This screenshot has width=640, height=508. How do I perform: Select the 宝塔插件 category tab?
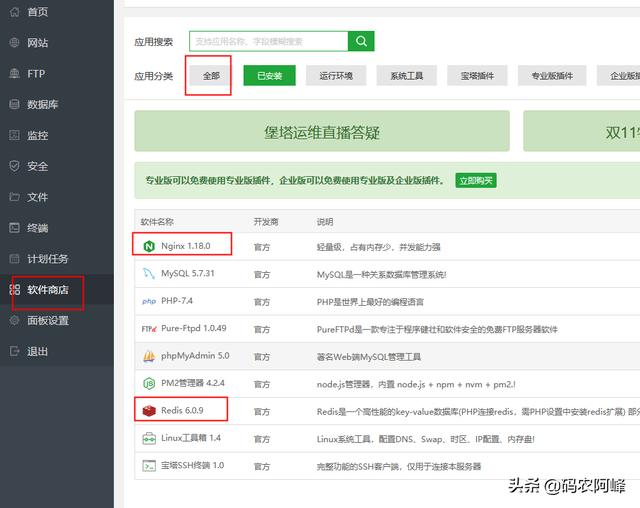coord(477,75)
